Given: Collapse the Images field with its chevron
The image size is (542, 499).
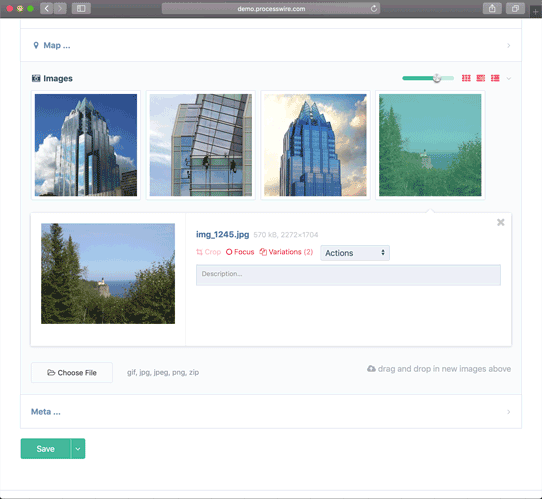Looking at the screenshot, I should [508, 78].
